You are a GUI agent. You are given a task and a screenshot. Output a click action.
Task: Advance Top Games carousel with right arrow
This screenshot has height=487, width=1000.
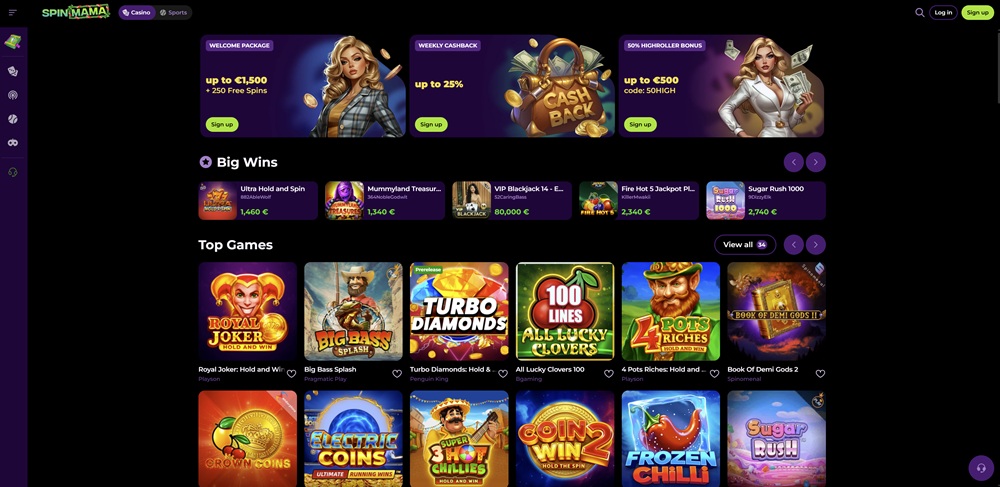816,245
